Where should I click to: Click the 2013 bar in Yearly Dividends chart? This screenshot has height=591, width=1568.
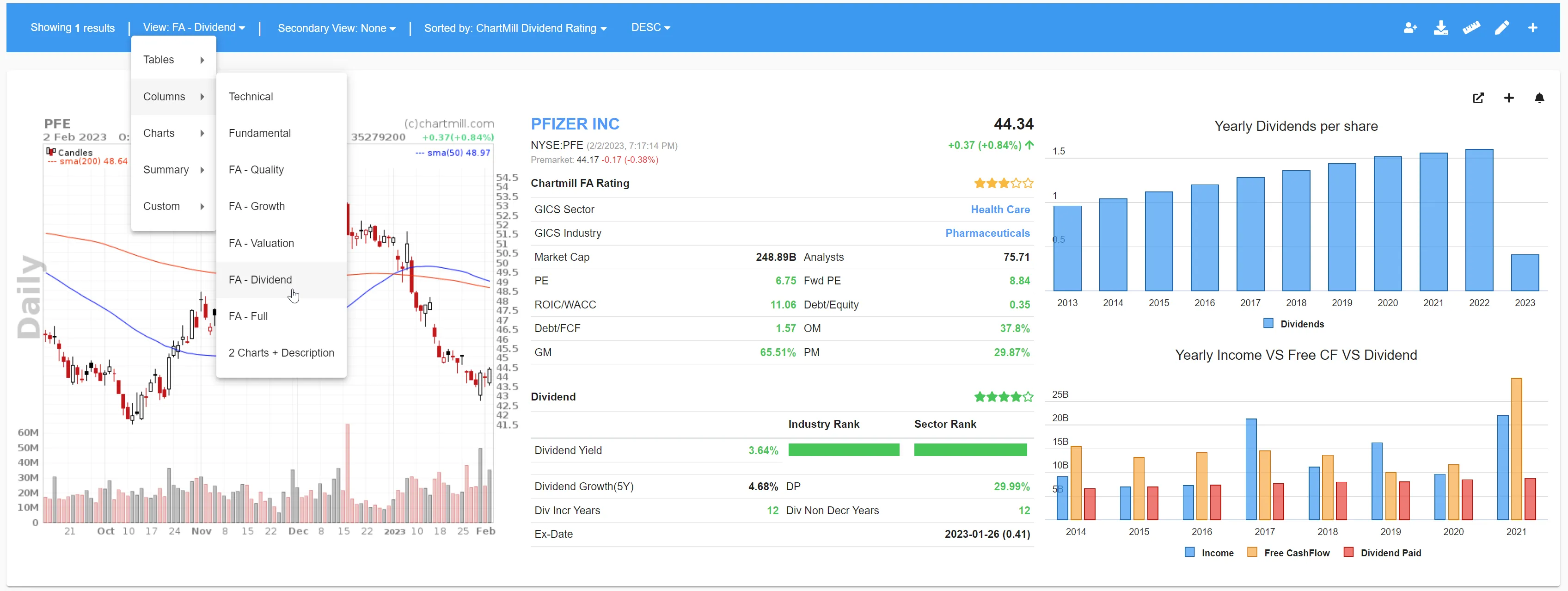[x=1067, y=248]
